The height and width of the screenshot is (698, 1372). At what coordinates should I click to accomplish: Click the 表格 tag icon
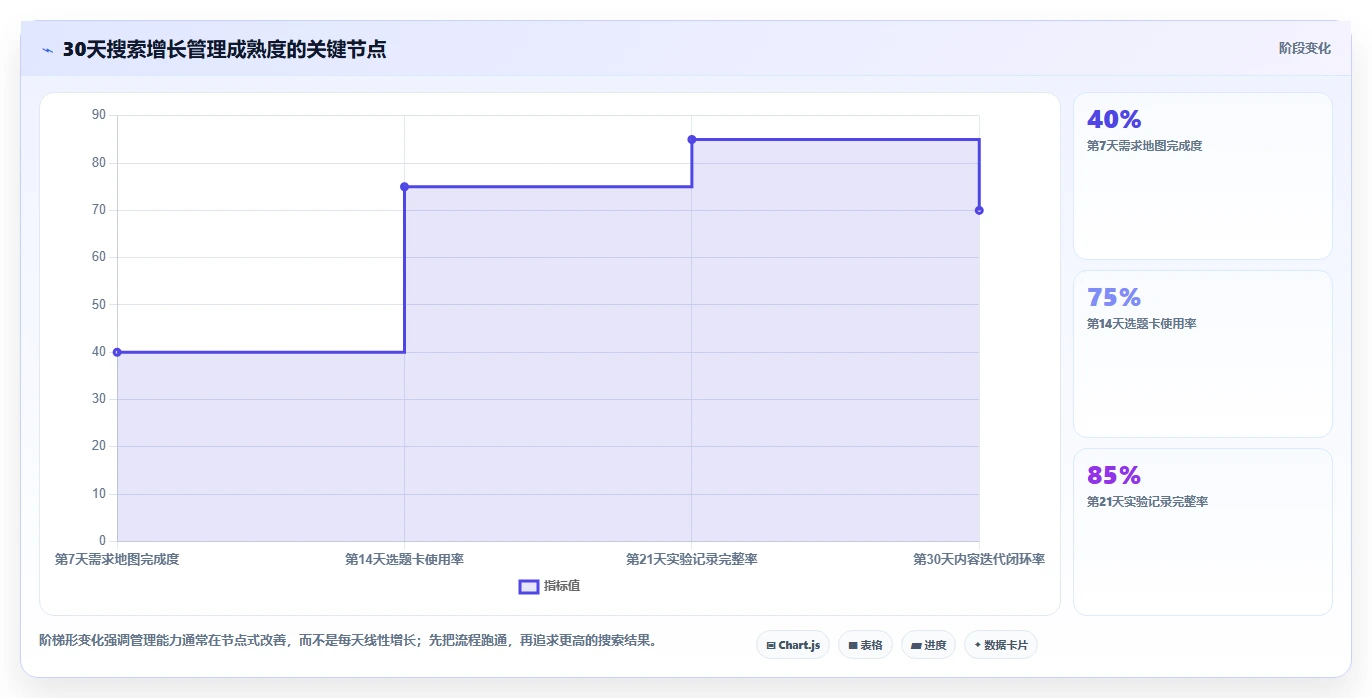853,646
